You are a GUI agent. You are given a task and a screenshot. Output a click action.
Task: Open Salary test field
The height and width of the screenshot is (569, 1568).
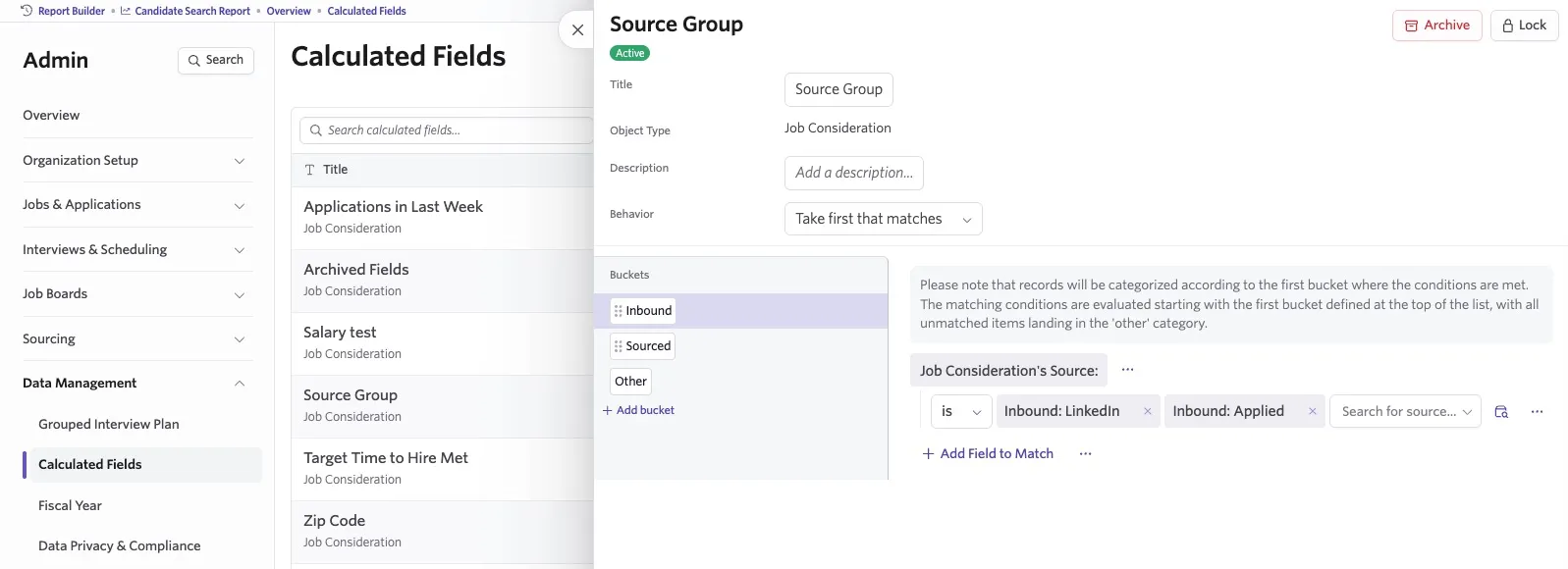pos(443,342)
